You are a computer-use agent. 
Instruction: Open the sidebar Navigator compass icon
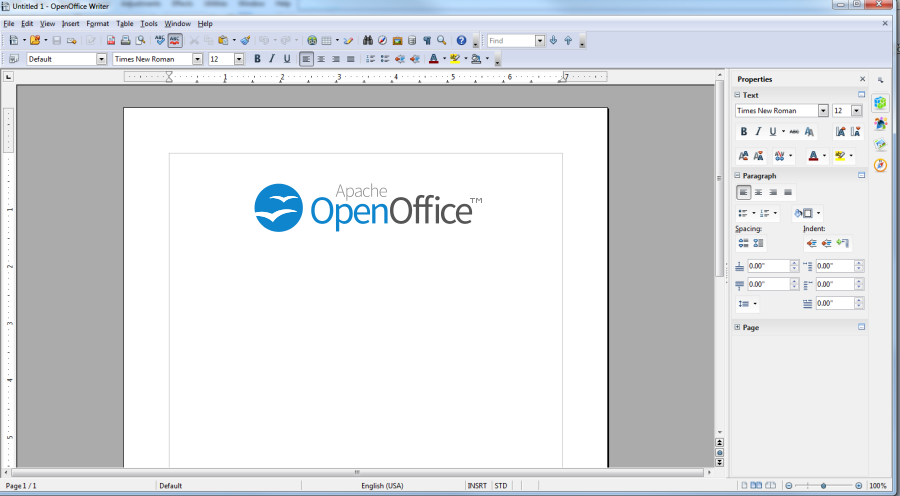click(880, 165)
